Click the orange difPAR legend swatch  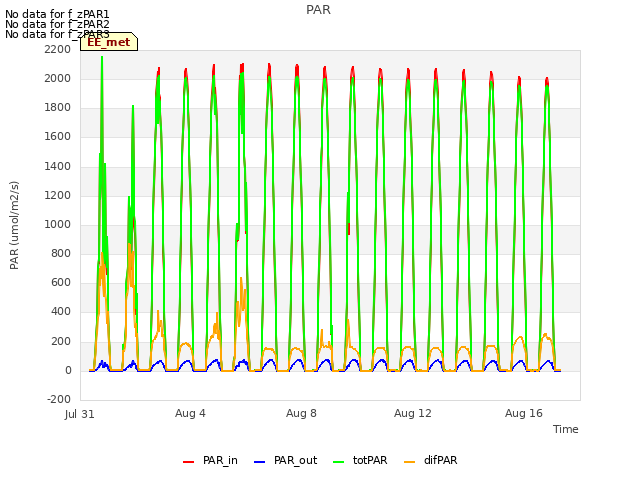pos(409,462)
